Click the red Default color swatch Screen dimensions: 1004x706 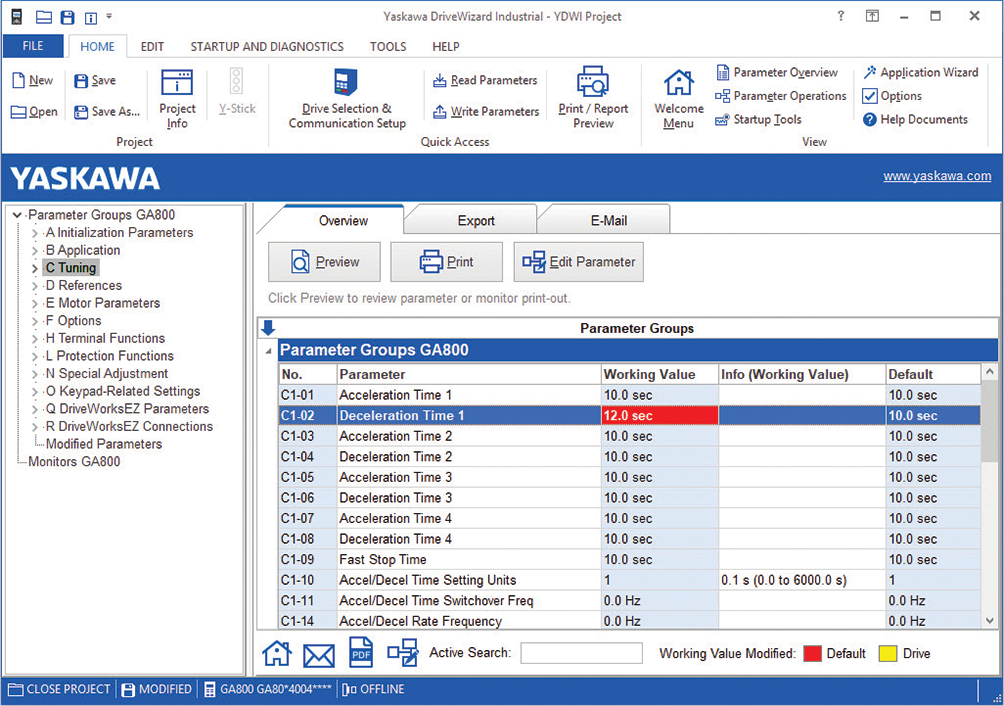pyautogui.click(x=811, y=654)
